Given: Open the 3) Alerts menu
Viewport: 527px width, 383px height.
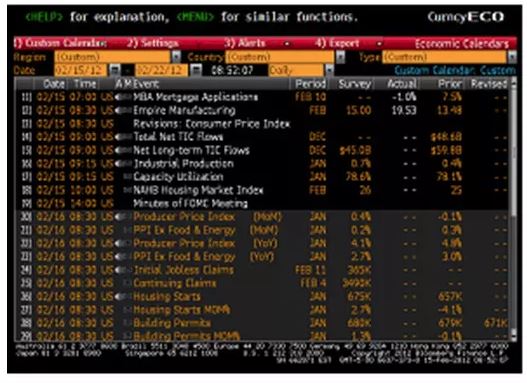Looking at the screenshot, I should click(245, 43).
